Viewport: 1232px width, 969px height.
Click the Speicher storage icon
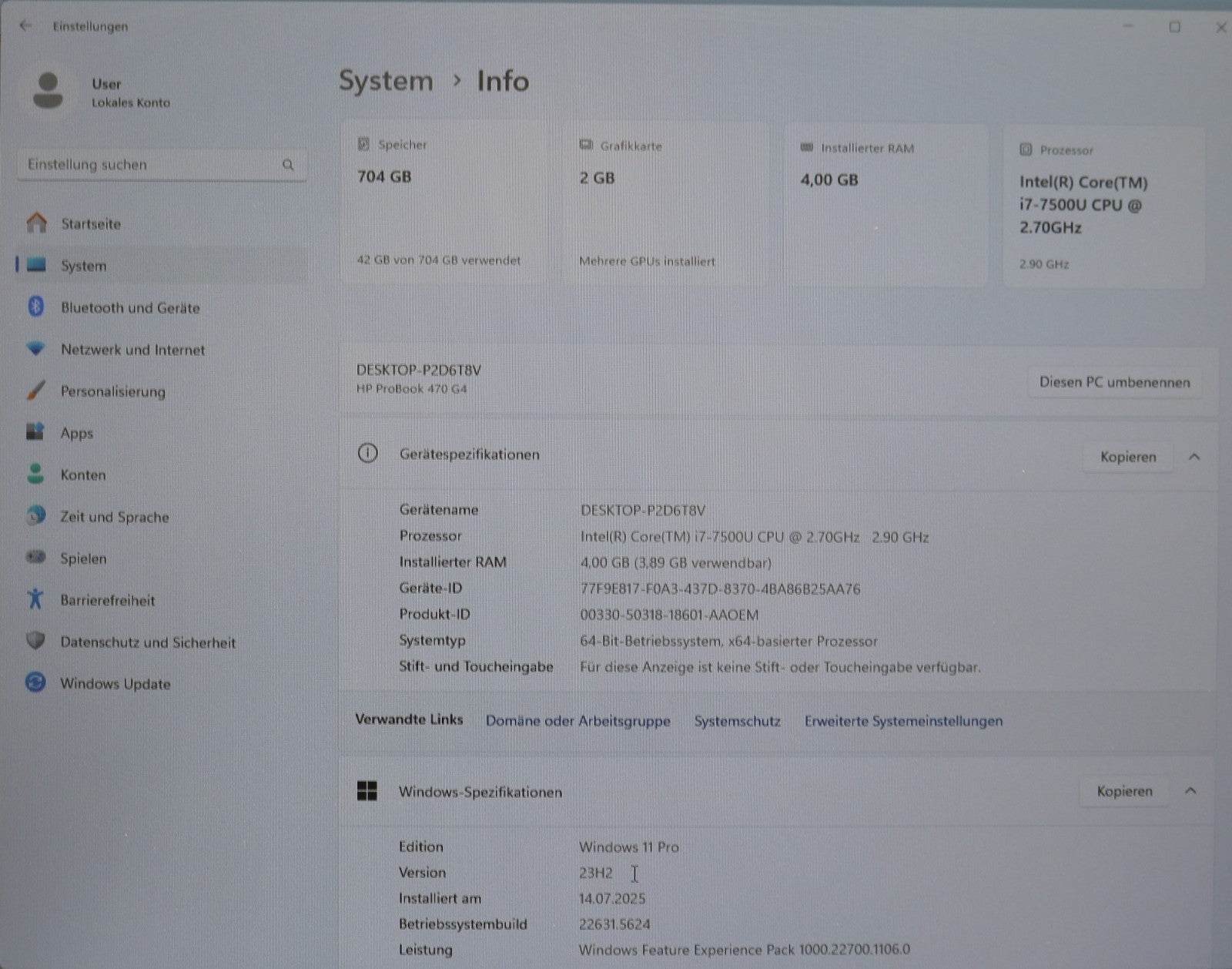363,144
